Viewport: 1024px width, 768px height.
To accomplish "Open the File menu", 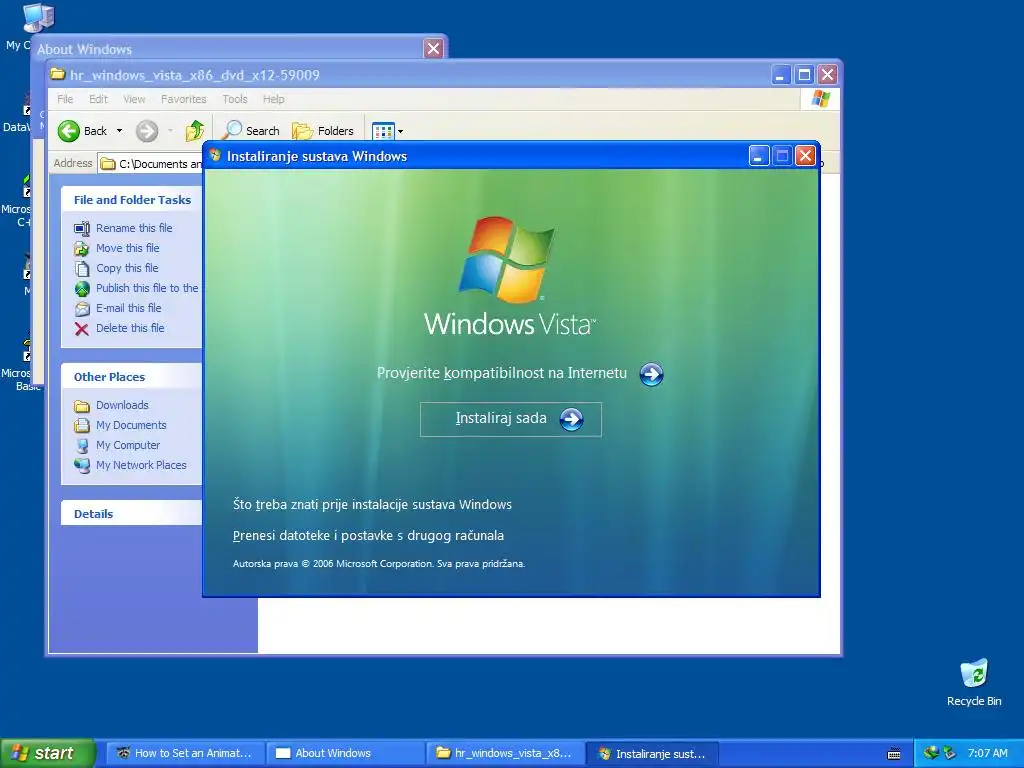I will pos(65,99).
